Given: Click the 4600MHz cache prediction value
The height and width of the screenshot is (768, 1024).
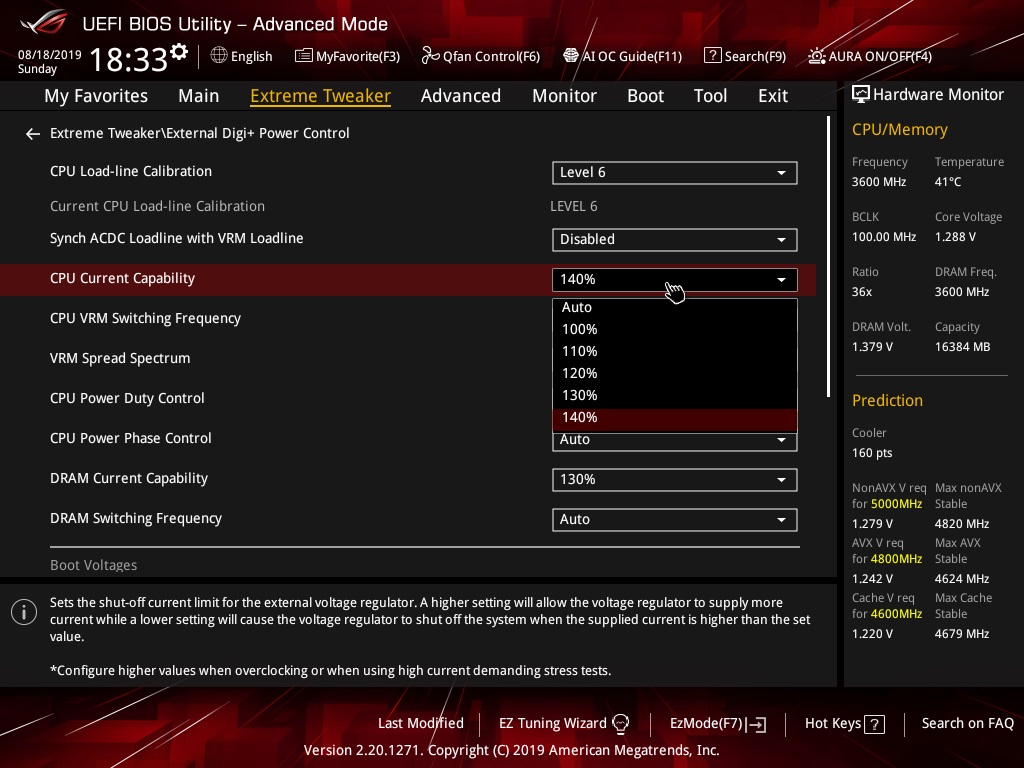Looking at the screenshot, I should [896, 614].
